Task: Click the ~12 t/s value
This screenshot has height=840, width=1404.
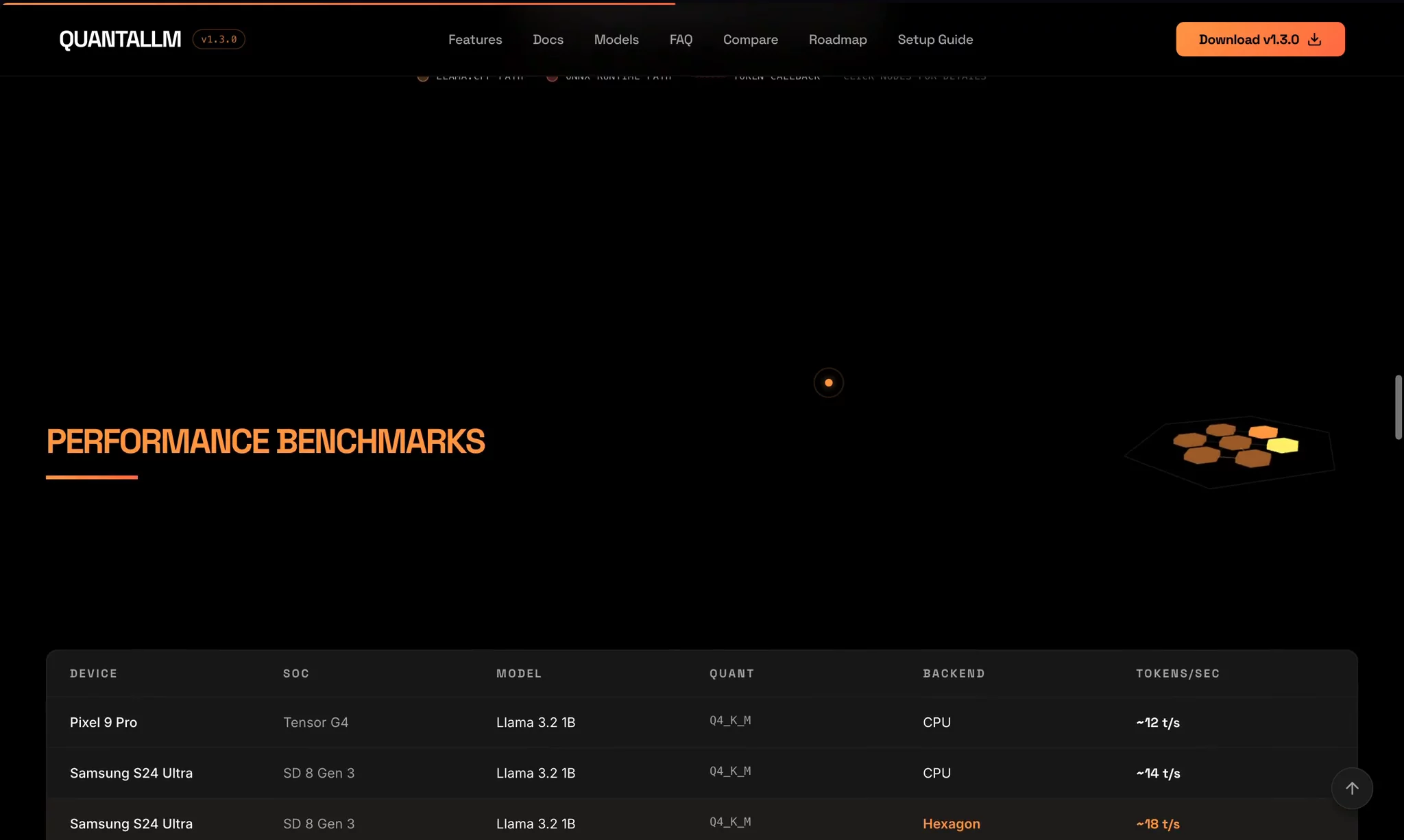Action: [x=1158, y=722]
